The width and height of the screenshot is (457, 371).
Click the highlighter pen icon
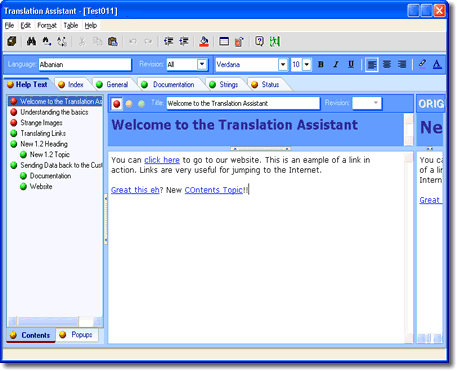click(x=422, y=64)
